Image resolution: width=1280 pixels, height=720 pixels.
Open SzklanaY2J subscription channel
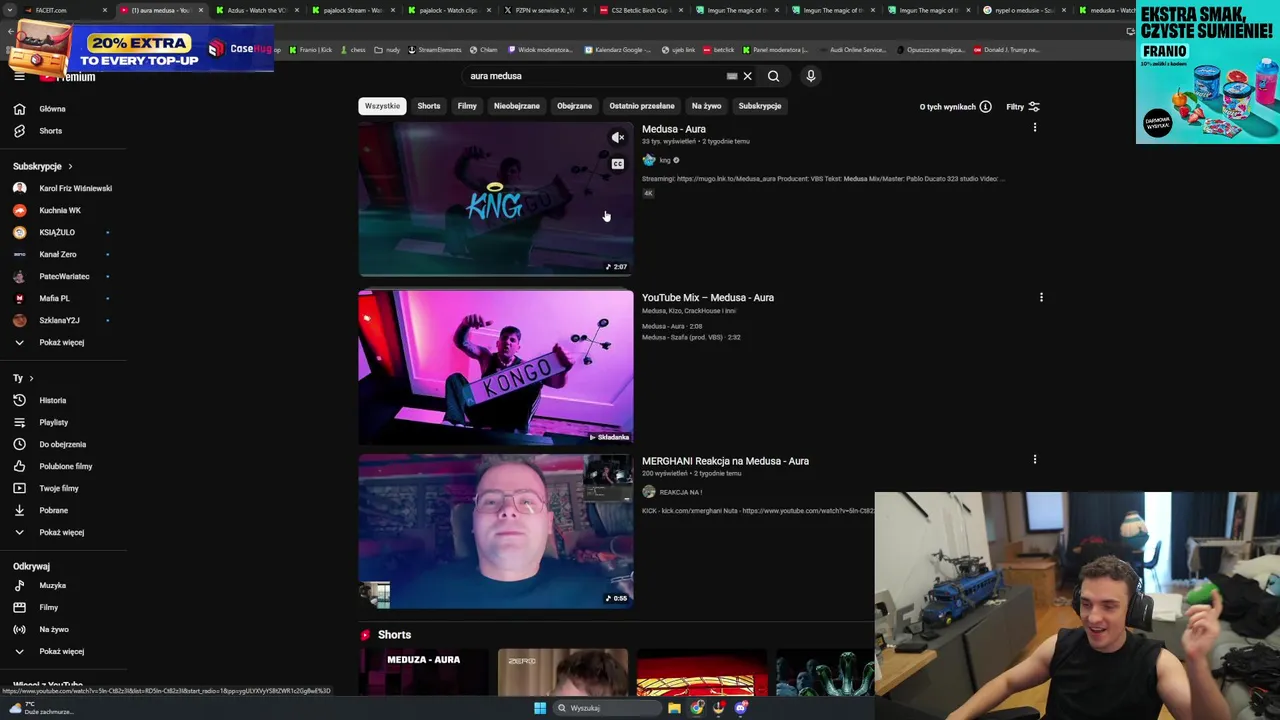pyautogui.click(x=59, y=320)
